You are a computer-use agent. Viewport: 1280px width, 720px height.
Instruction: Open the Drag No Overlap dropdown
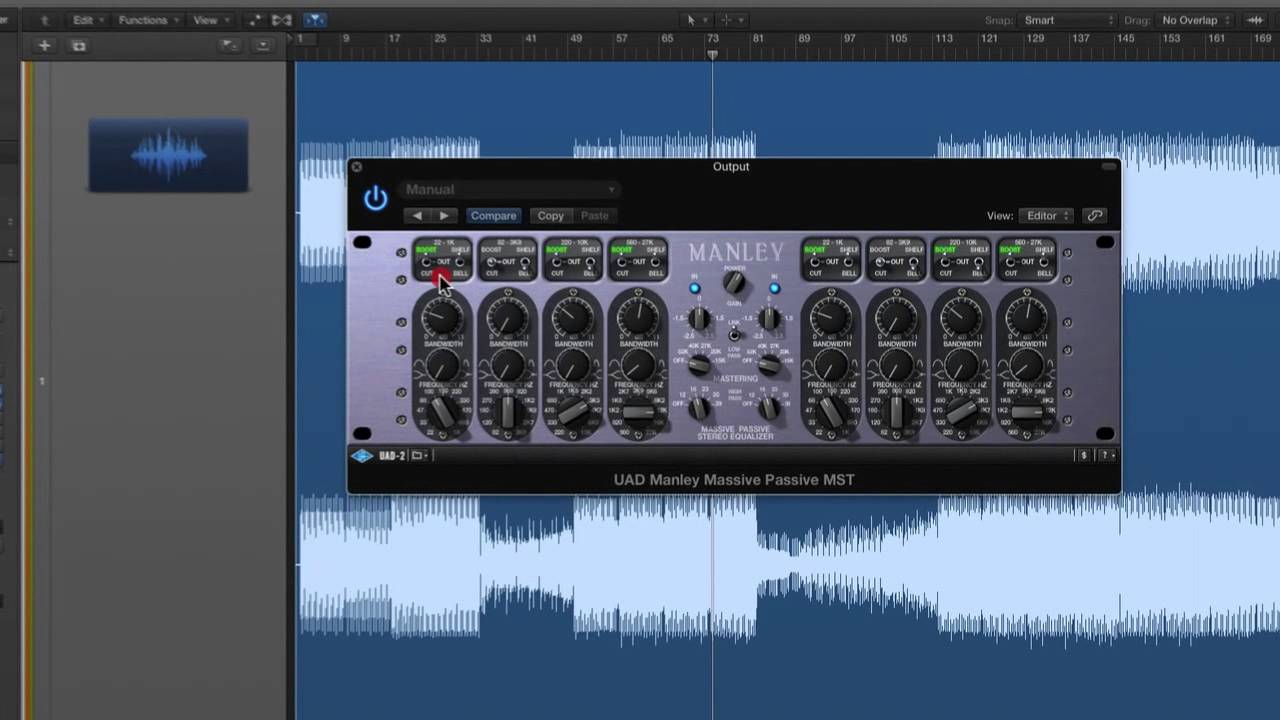(x=1195, y=20)
